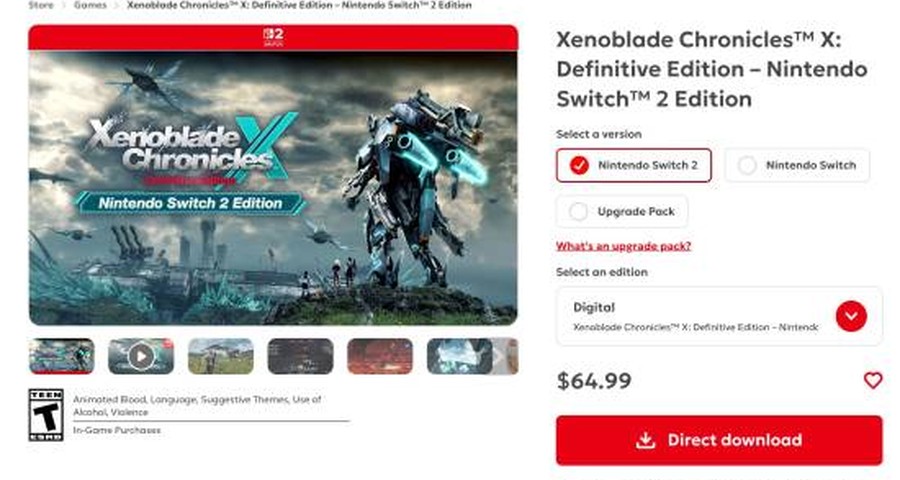The height and width of the screenshot is (480, 900).
Task: View the green field gameplay thumbnail
Action: pos(220,357)
